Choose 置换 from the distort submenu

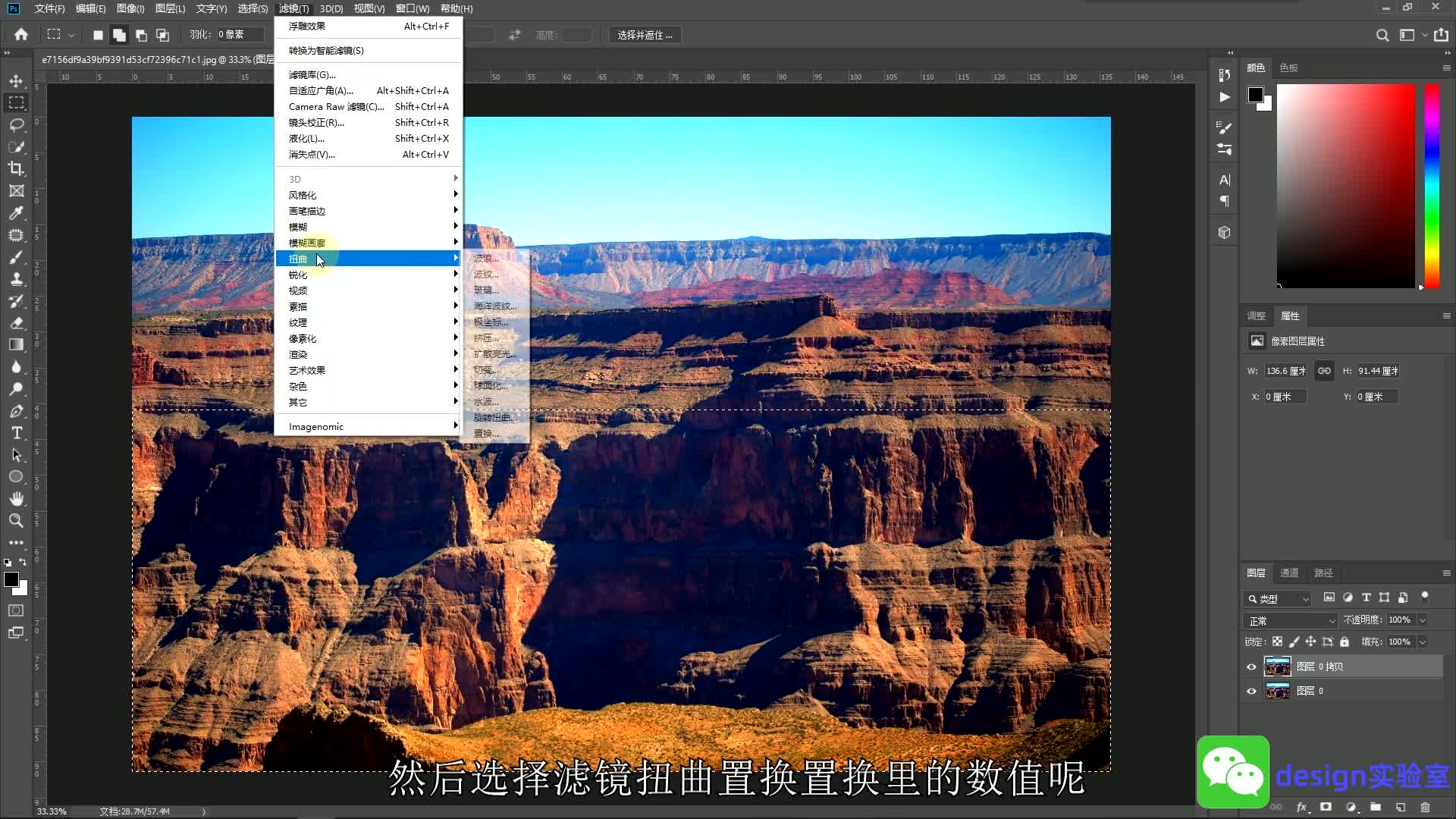coord(486,433)
